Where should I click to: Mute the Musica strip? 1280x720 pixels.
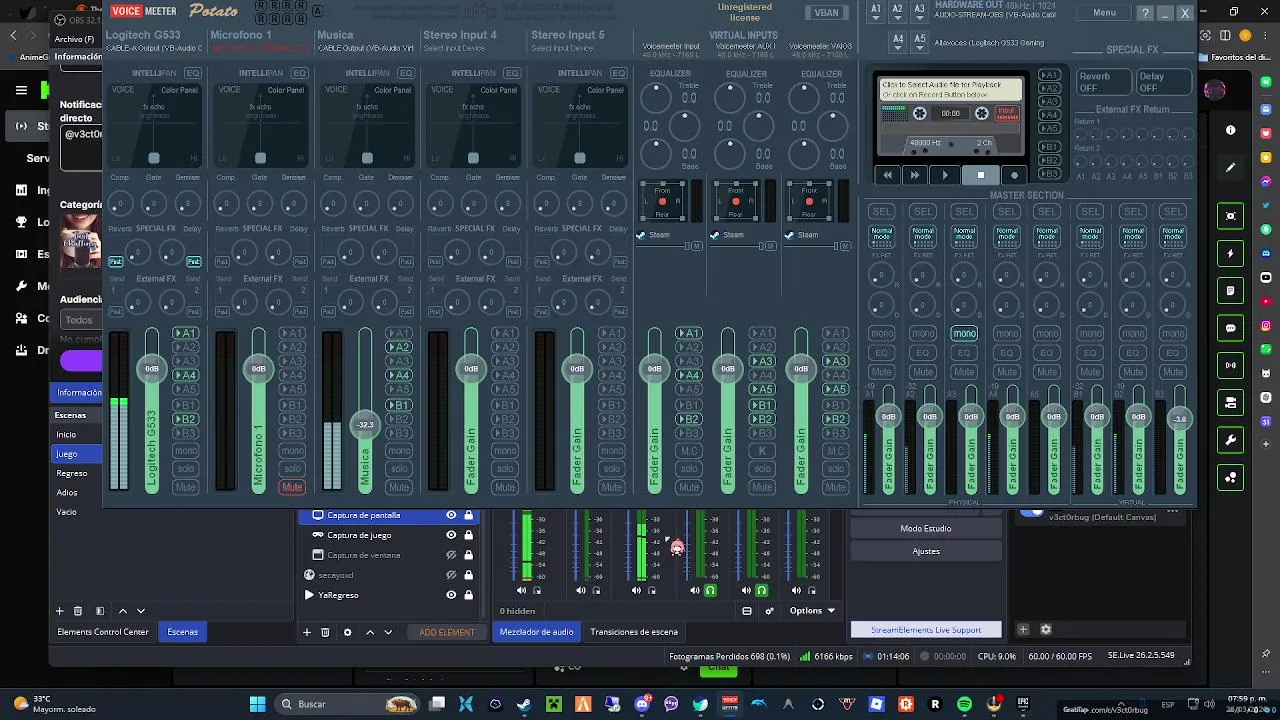(x=399, y=487)
